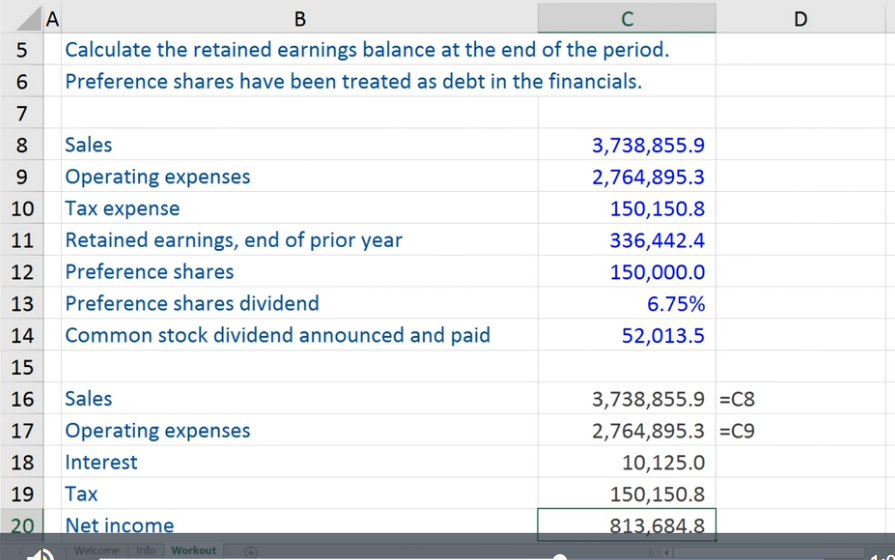Select Common stock dividend value 52,013.5
Screen dimensions: 895x560
coord(626,335)
